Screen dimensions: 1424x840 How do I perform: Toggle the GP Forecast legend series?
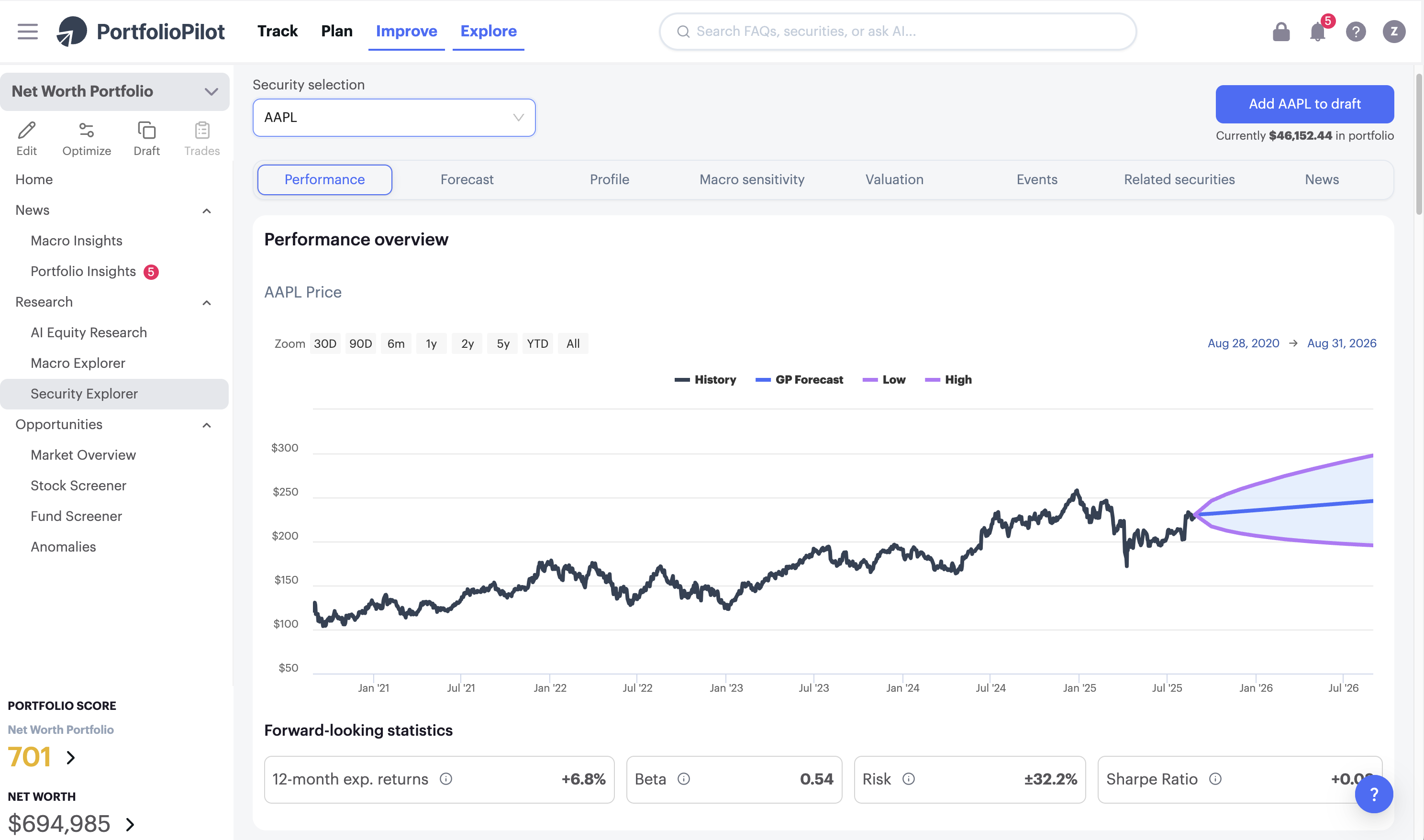tap(799, 380)
